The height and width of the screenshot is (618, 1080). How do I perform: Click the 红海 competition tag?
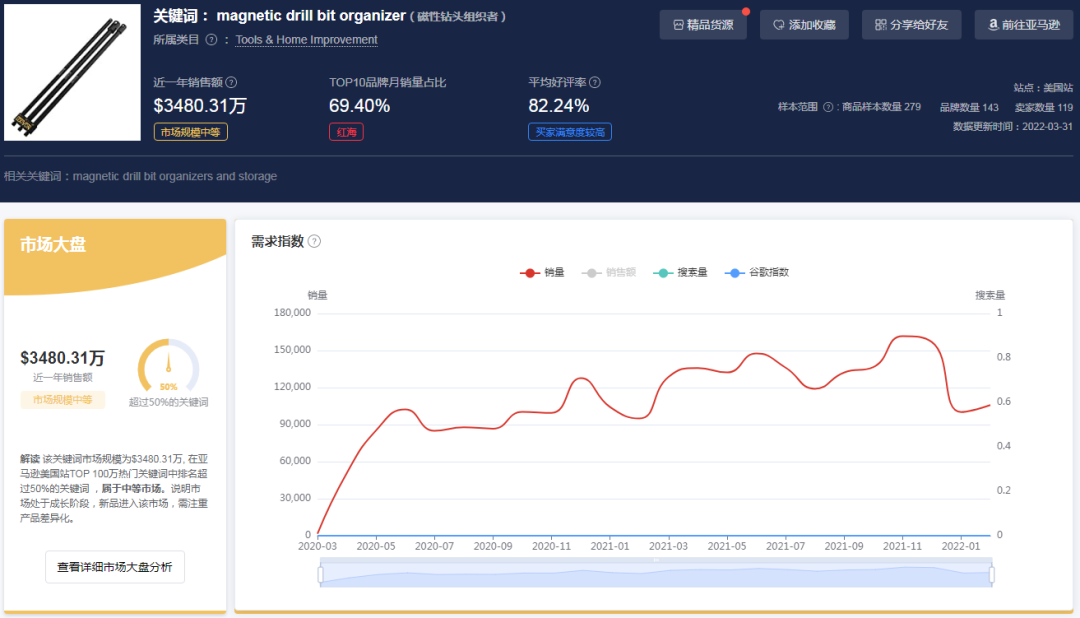coord(346,132)
